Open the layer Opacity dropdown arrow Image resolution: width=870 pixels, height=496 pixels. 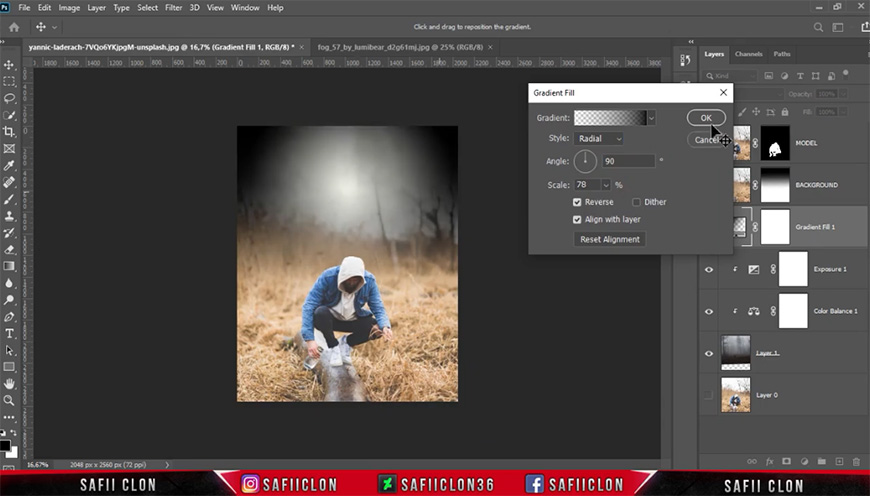pyautogui.click(x=843, y=94)
